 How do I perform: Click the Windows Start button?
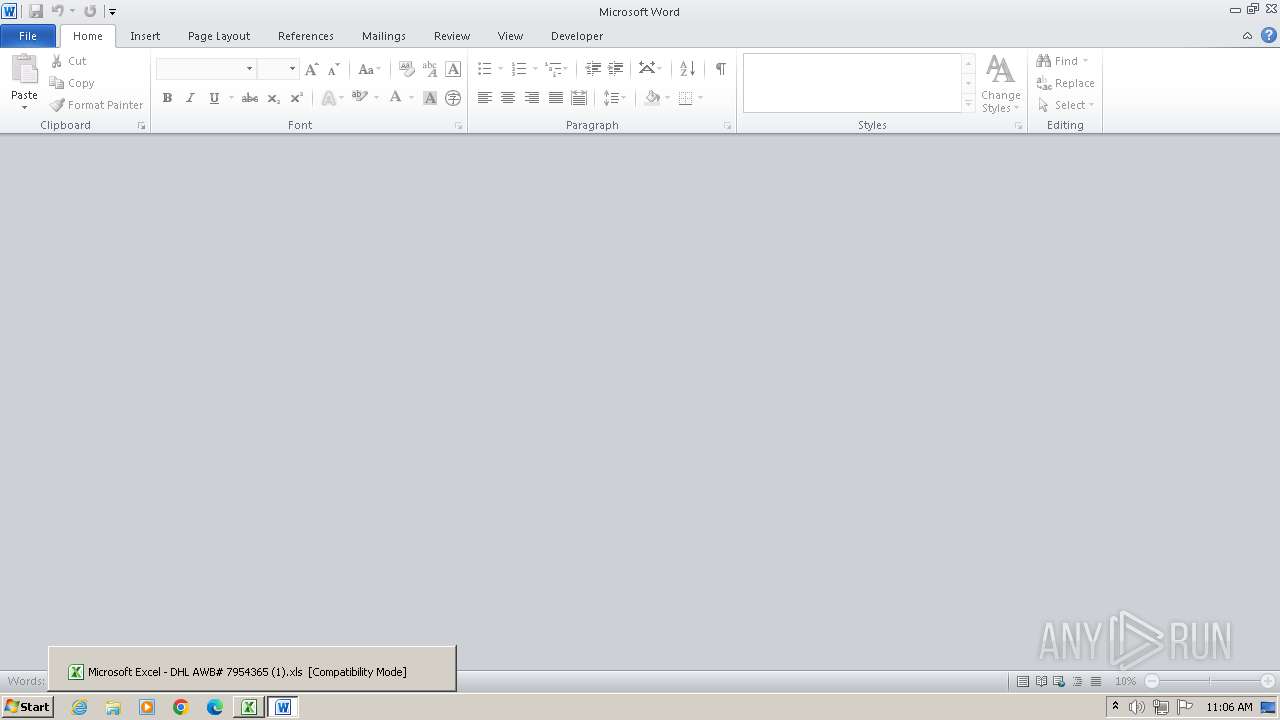tap(27, 707)
